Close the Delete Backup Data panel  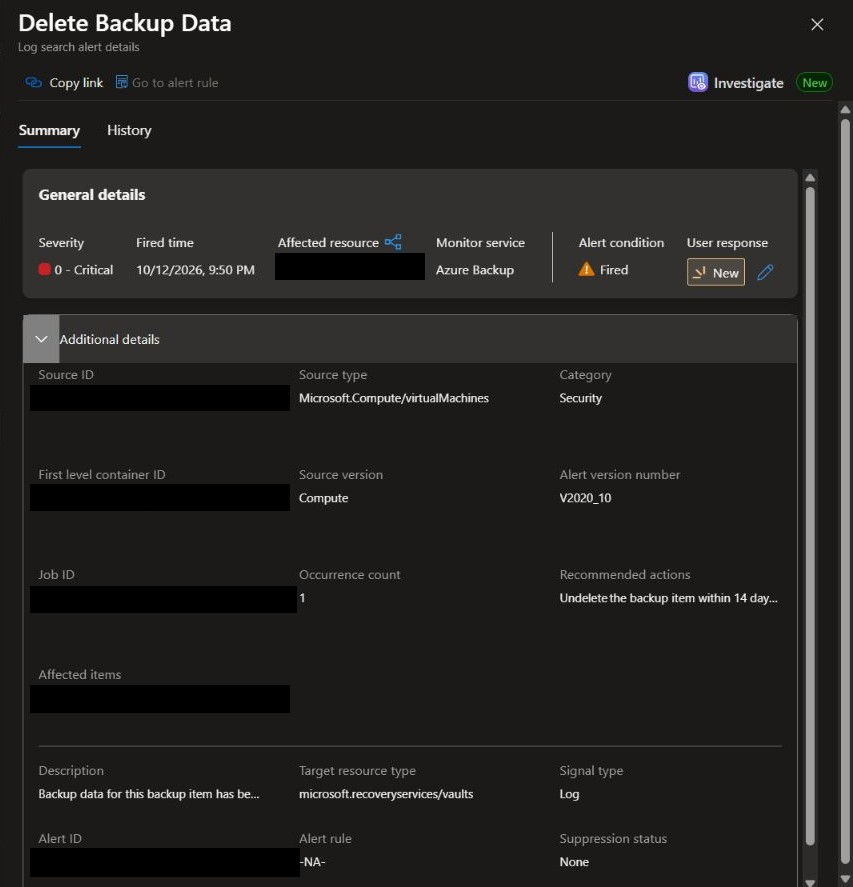pos(817,24)
